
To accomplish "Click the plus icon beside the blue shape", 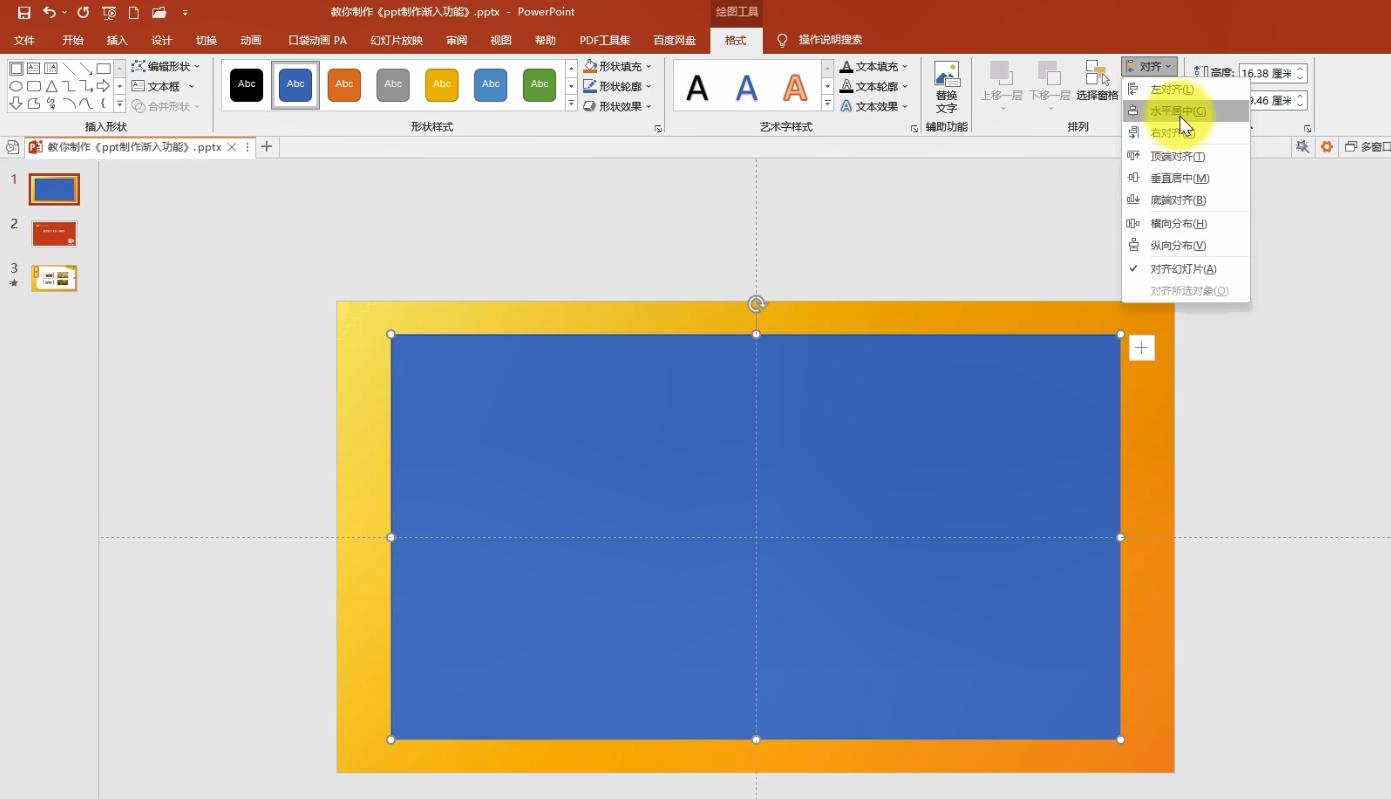I will [1141, 347].
